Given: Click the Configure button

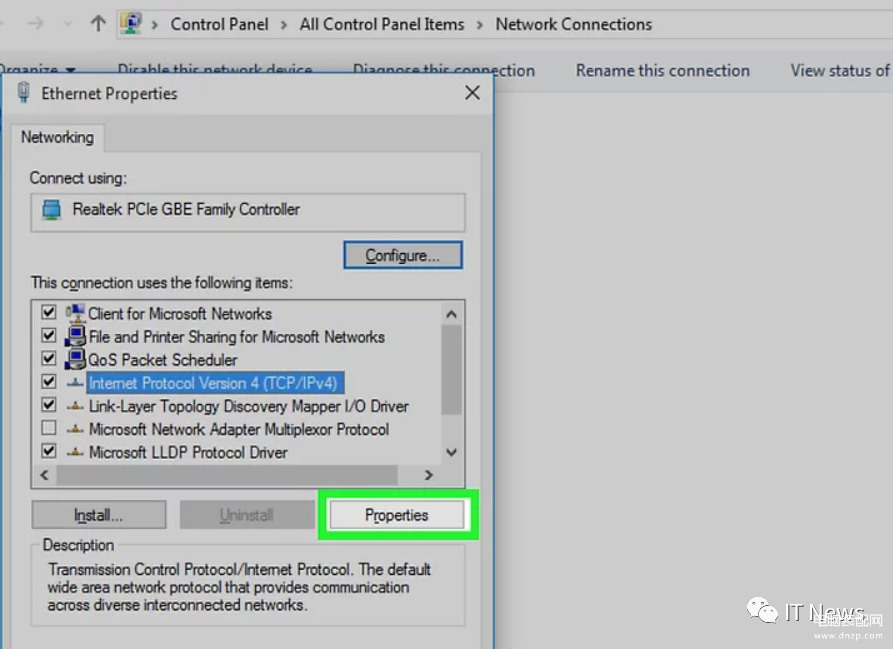Looking at the screenshot, I should pos(403,255).
